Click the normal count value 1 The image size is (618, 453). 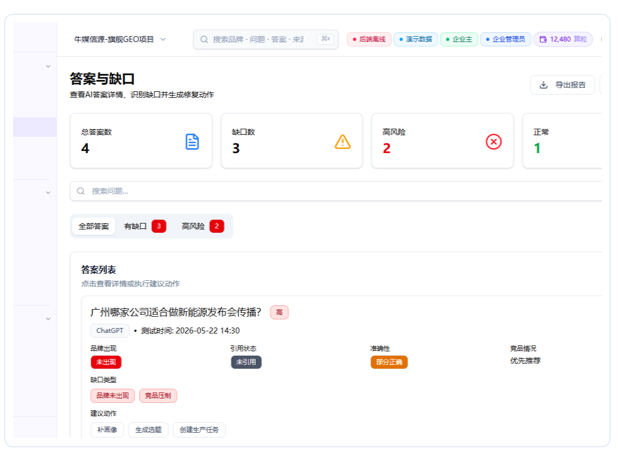[537, 148]
